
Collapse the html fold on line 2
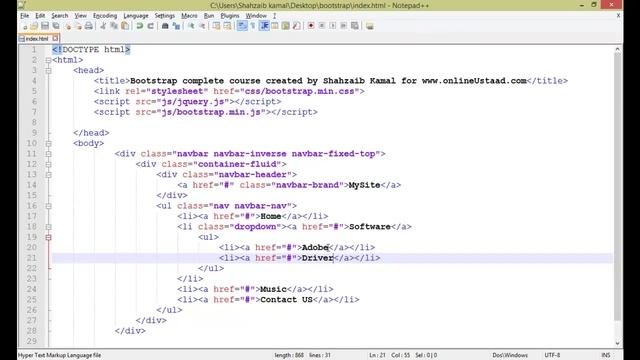(x=49, y=60)
